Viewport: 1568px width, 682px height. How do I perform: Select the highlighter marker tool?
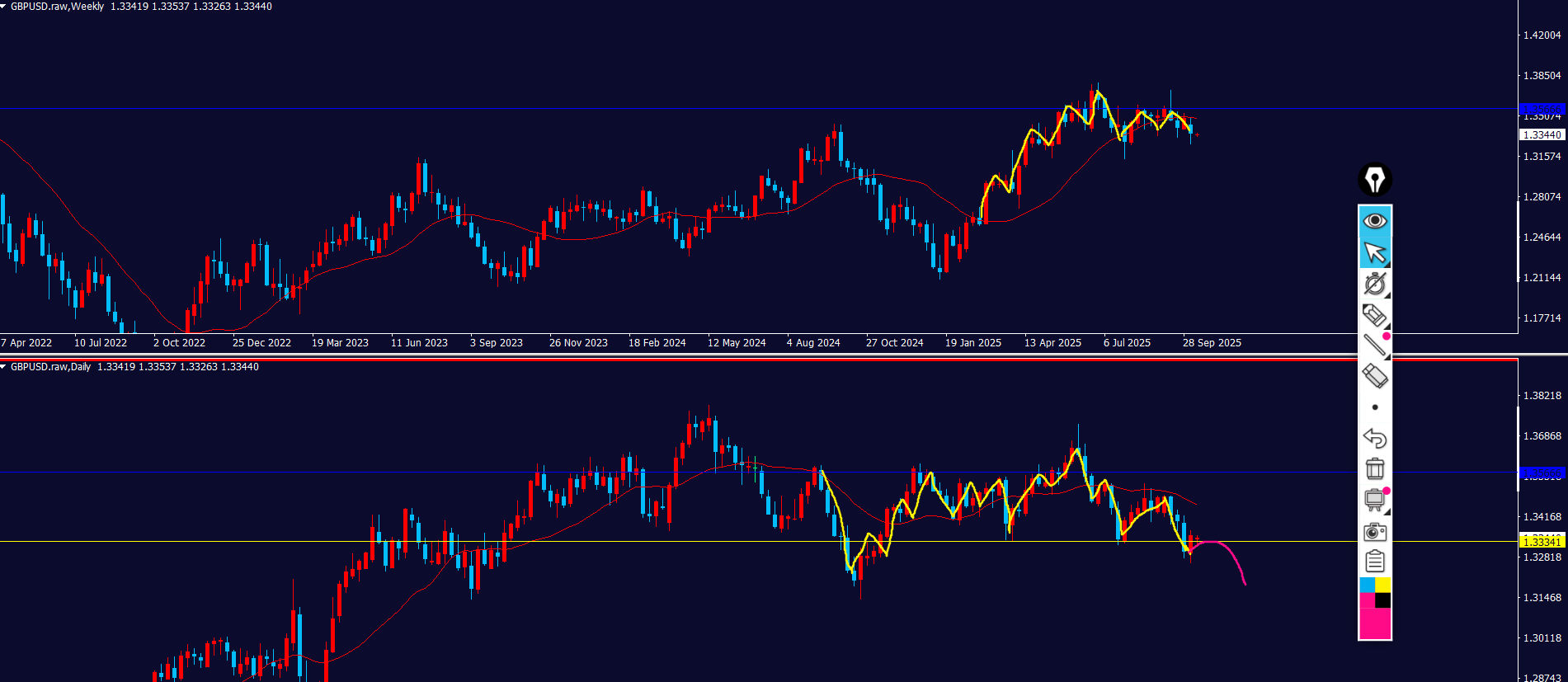tap(1374, 315)
